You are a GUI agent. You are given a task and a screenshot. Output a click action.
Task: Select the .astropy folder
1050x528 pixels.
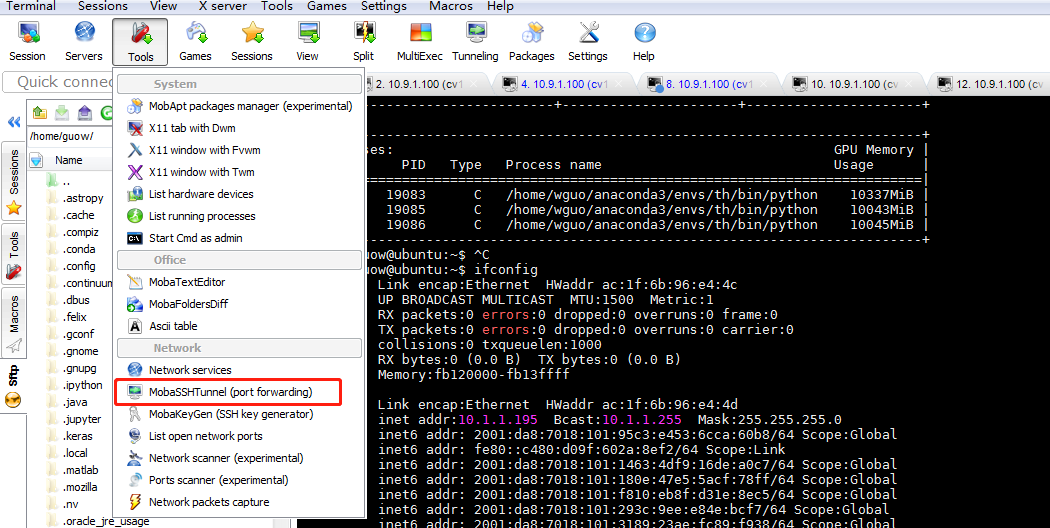tap(75, 198)
